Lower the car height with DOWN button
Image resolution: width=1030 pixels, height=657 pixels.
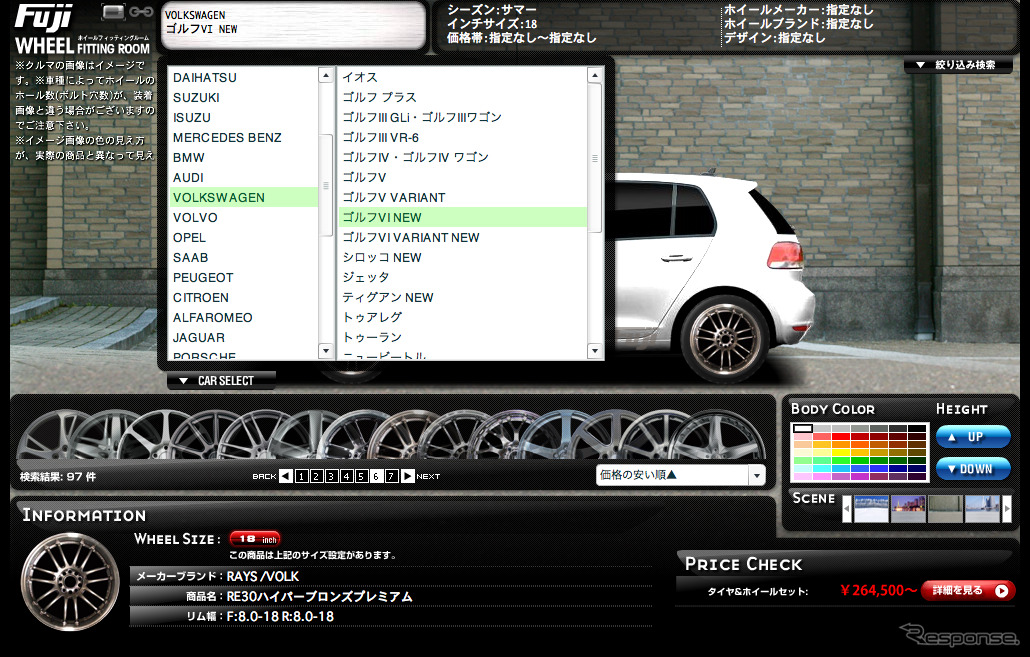click(973, 468)
